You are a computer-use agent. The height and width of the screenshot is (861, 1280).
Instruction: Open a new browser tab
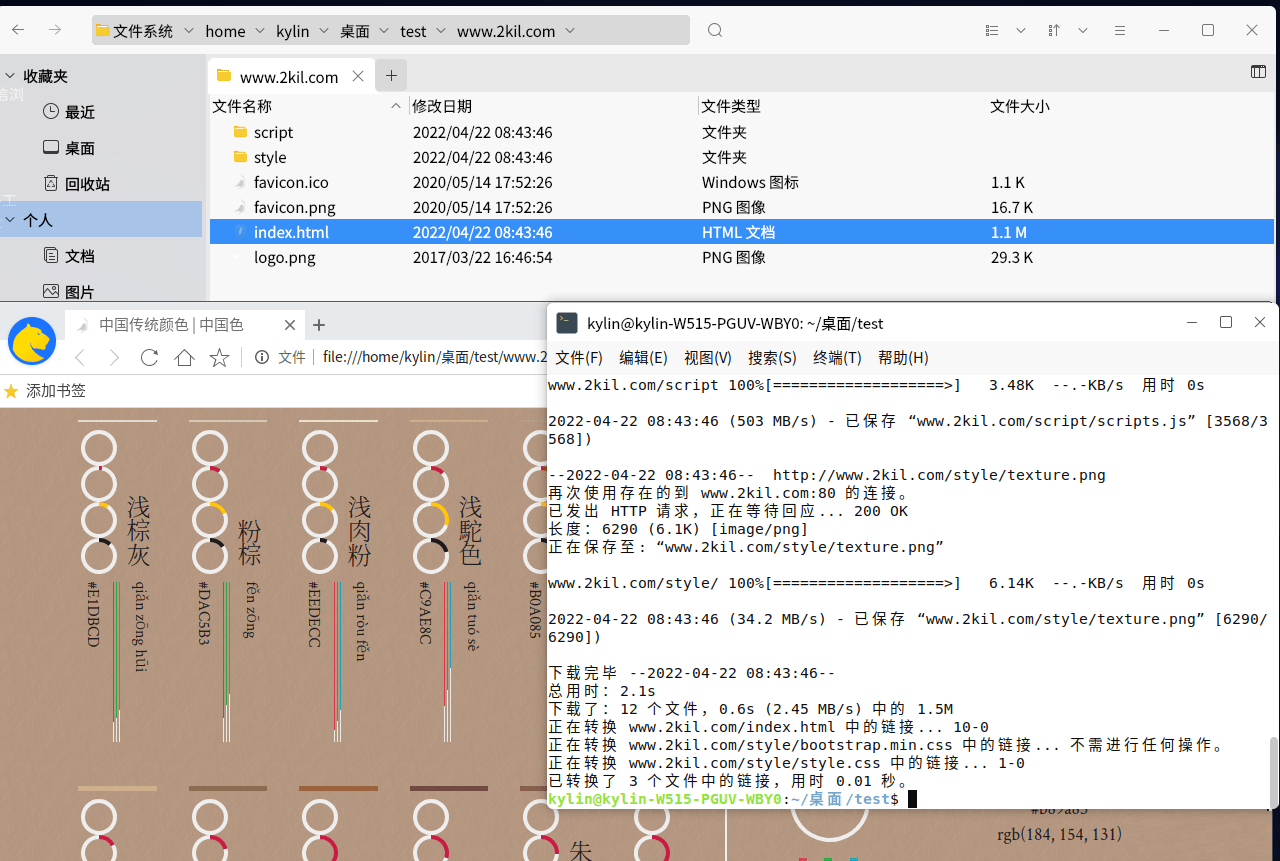point(319,325)
